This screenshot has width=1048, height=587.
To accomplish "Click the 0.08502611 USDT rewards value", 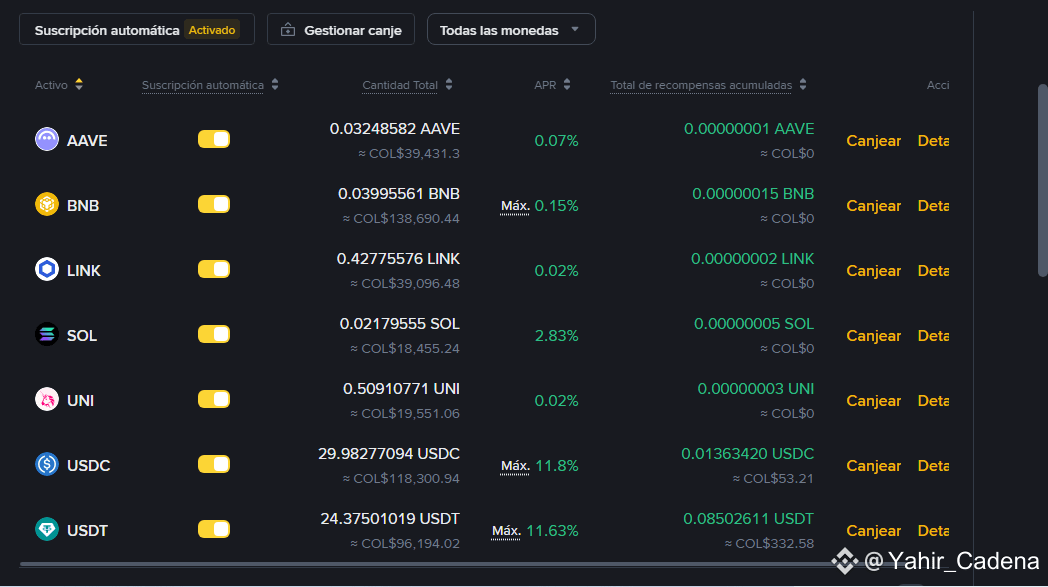I will 749,518.
